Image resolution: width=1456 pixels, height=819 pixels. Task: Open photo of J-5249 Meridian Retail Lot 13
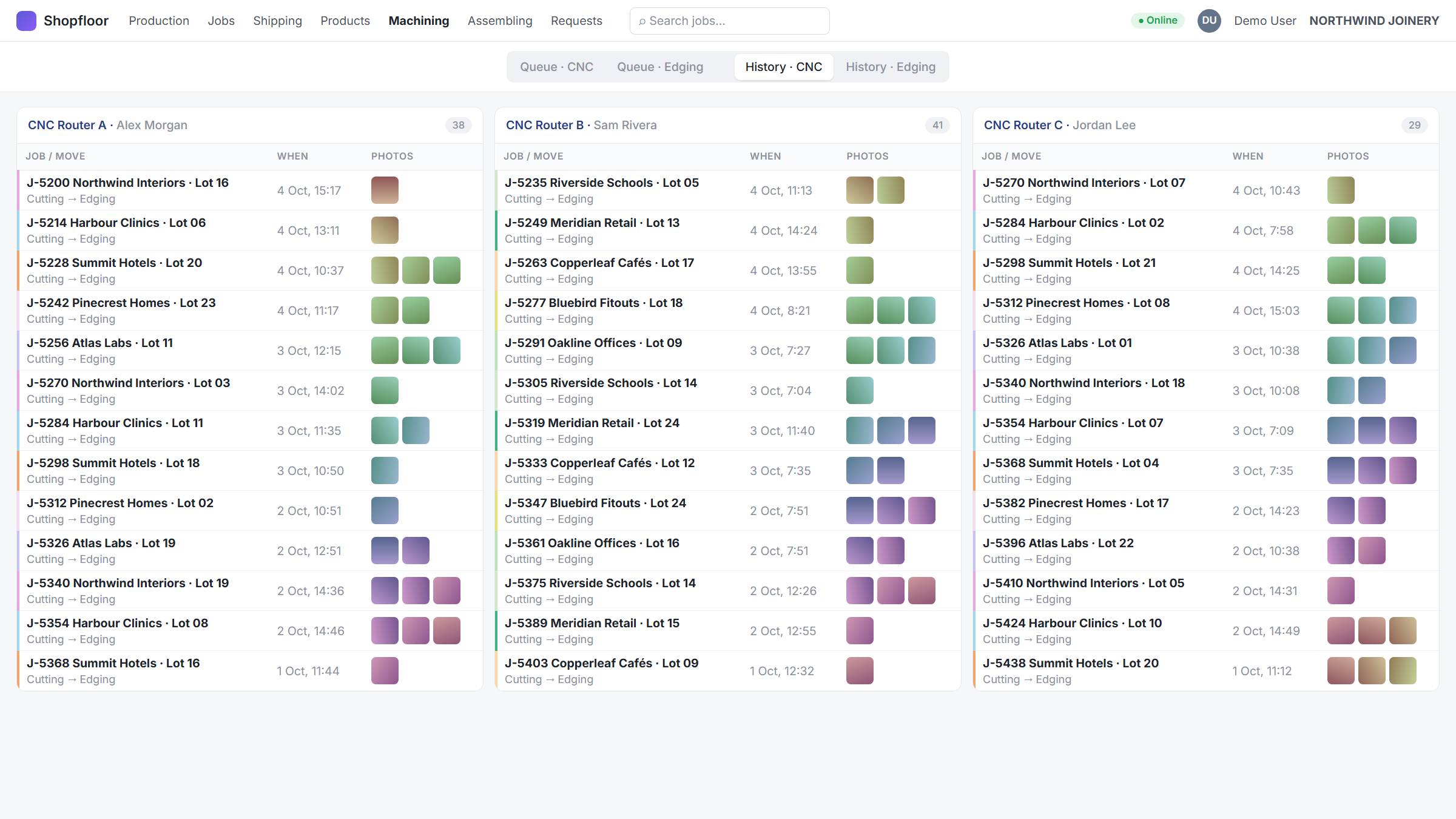point(860,231)
